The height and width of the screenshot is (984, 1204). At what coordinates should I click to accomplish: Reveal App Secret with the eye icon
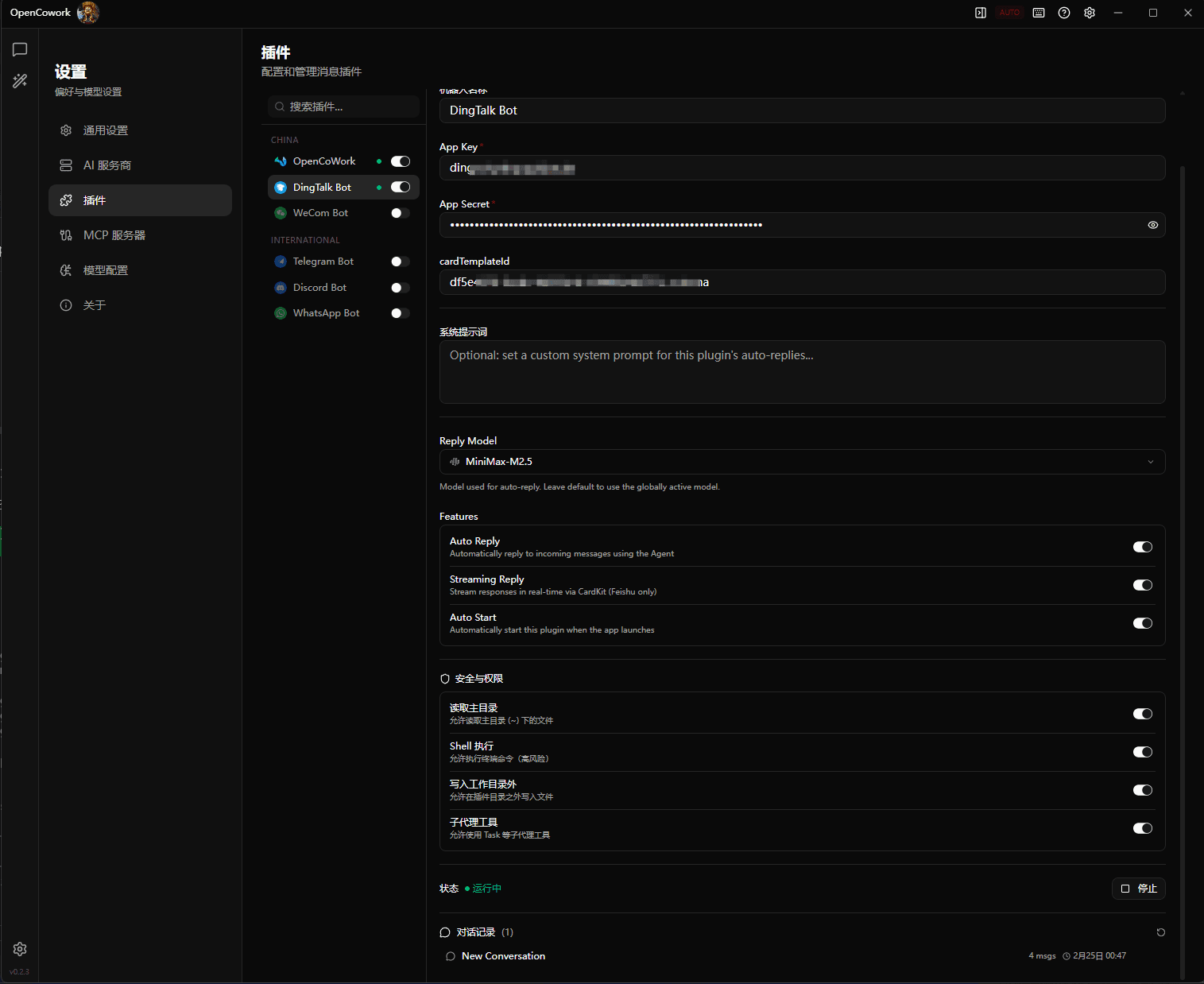[x=1152, y=225]
